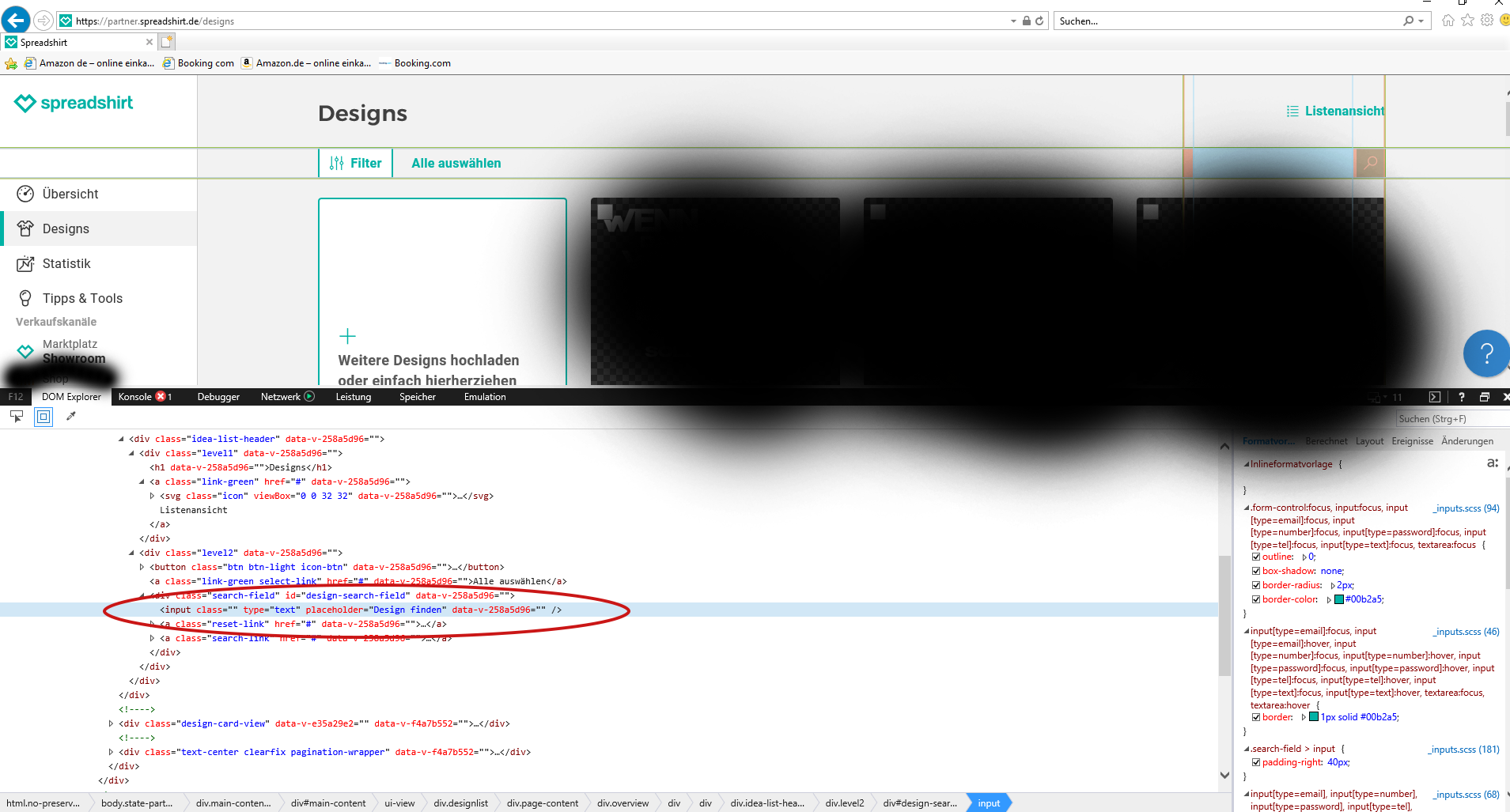Click the DOM Explorer Suchen search field

click(1451, 419)
